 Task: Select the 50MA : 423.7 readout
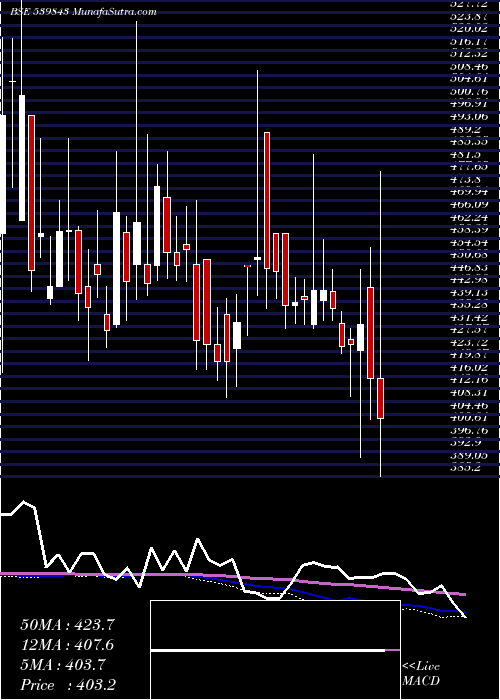pos(67,625)
